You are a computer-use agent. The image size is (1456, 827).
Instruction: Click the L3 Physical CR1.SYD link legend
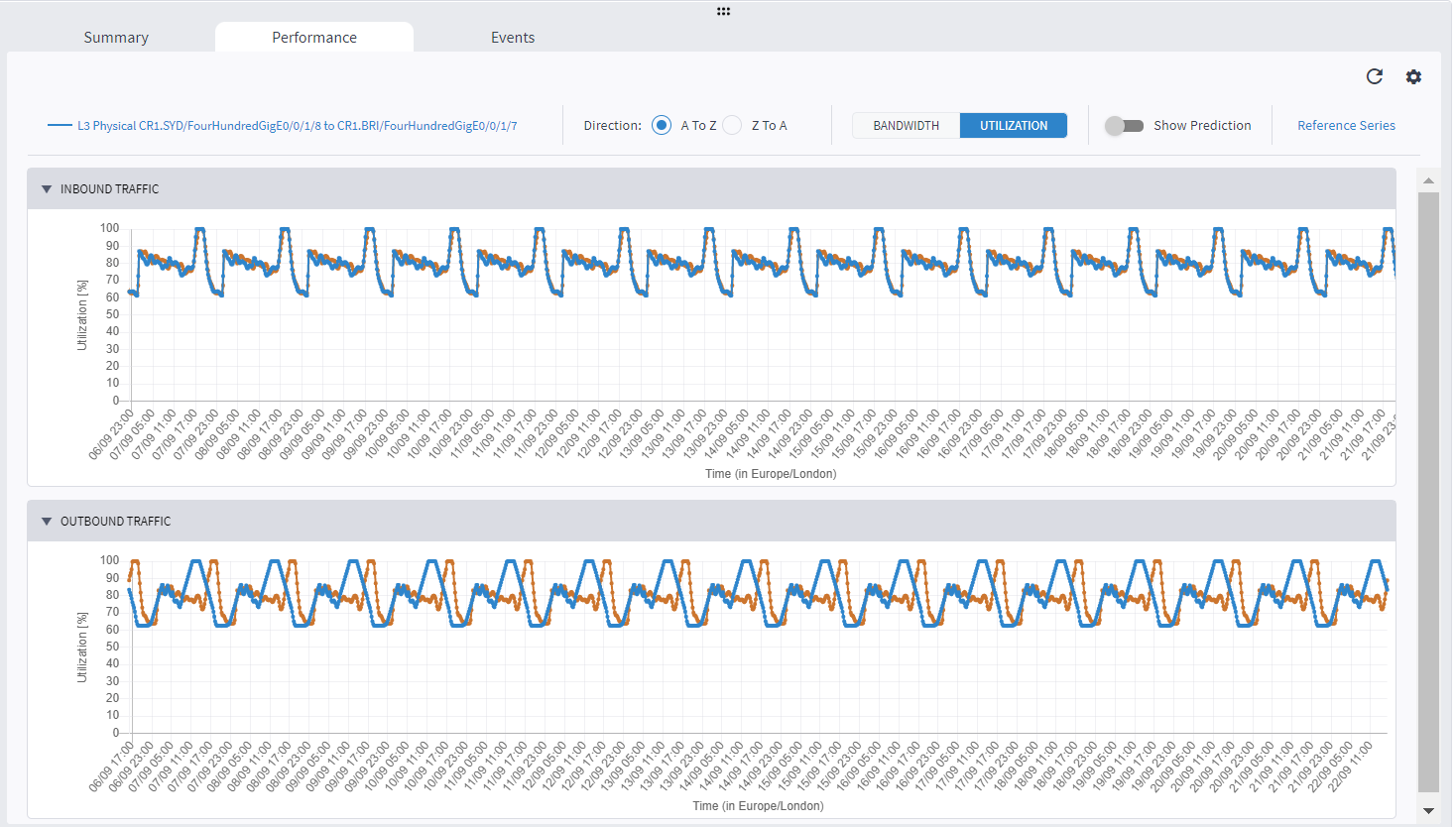(283, 126)
